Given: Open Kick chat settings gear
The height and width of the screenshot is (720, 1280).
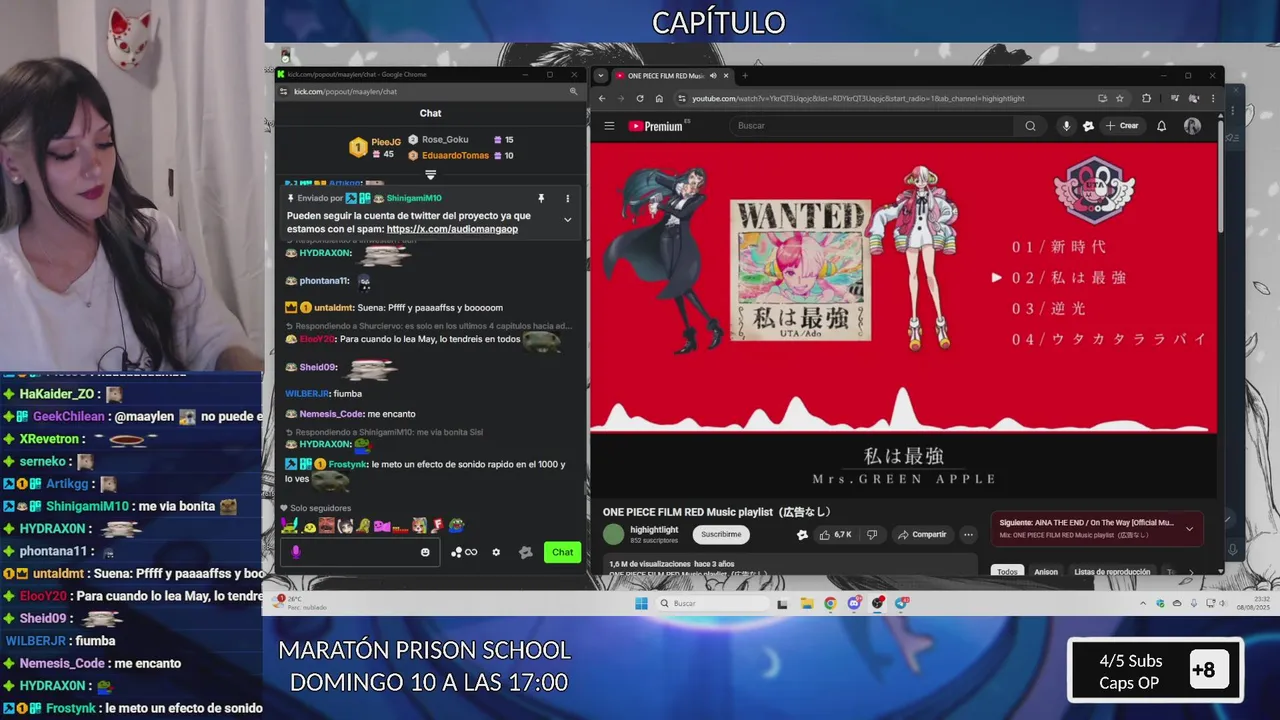Looking at the screenshot, I should [x=496, y=552].
